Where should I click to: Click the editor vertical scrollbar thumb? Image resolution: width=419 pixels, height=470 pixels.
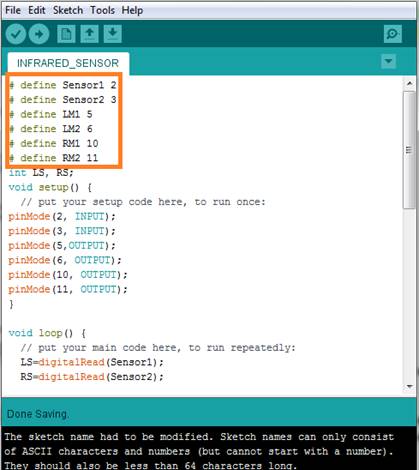point(409,150)
